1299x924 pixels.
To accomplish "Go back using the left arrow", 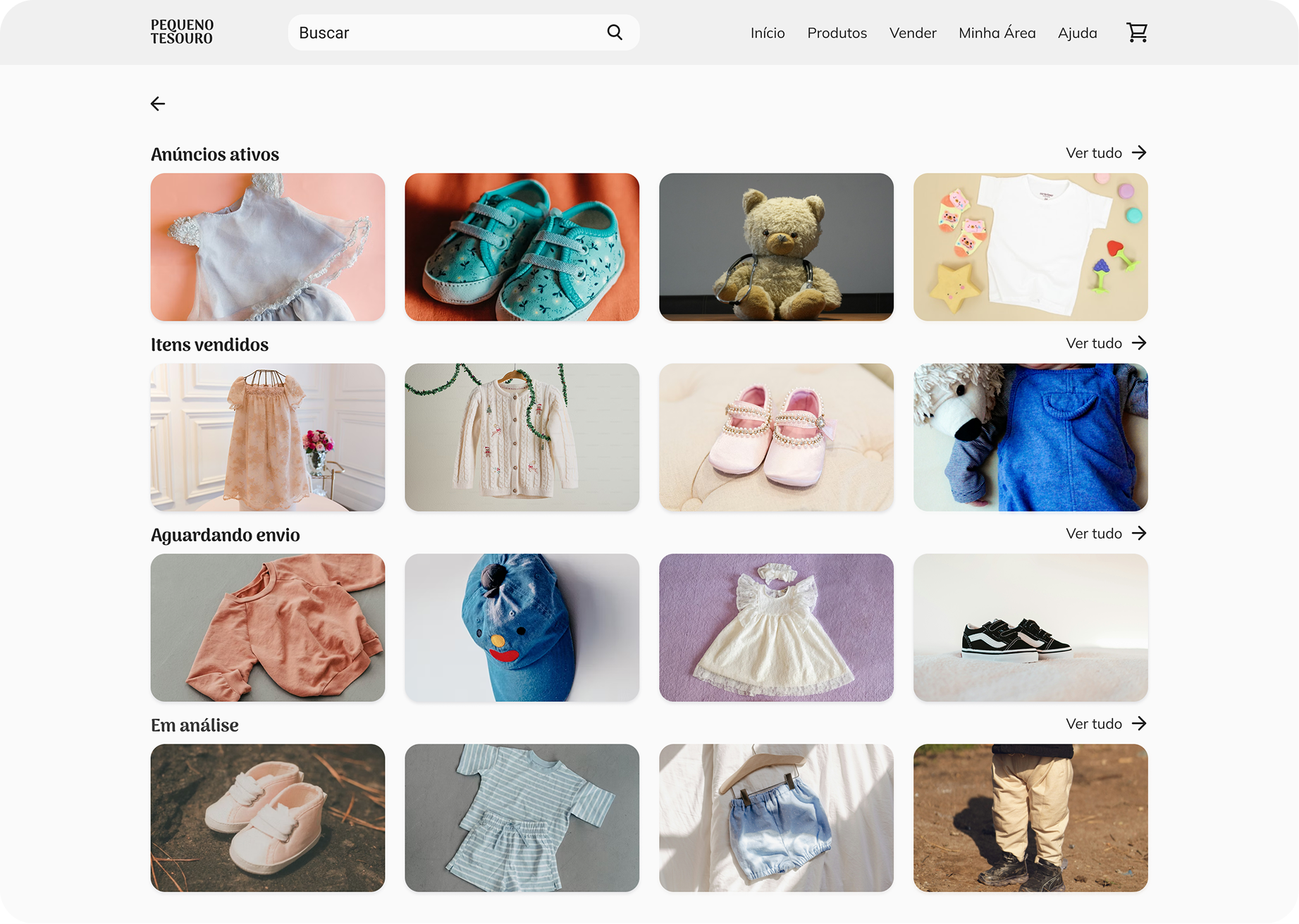I will point(158,104).
